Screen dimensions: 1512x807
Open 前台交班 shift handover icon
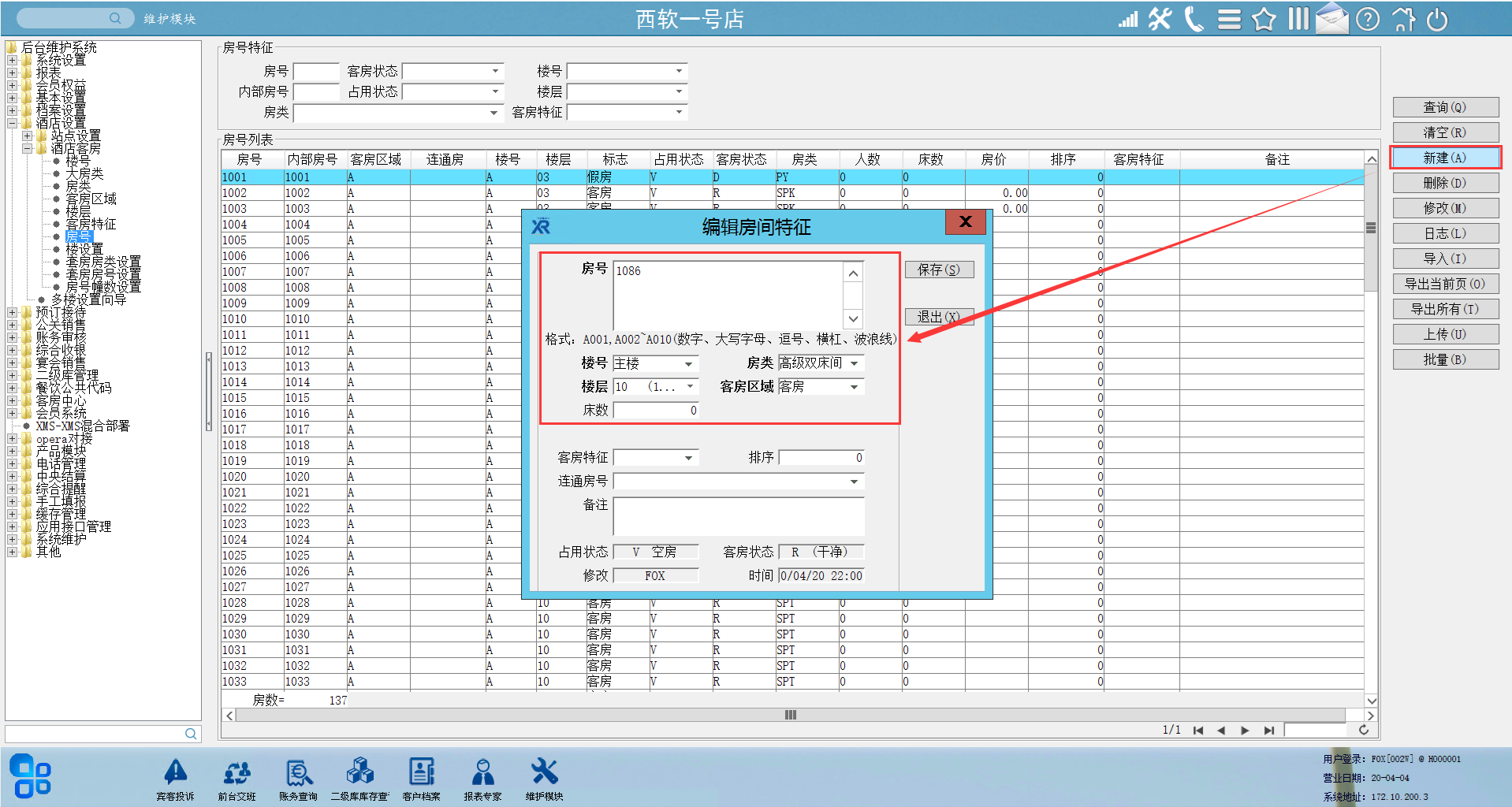coord(236,779)
